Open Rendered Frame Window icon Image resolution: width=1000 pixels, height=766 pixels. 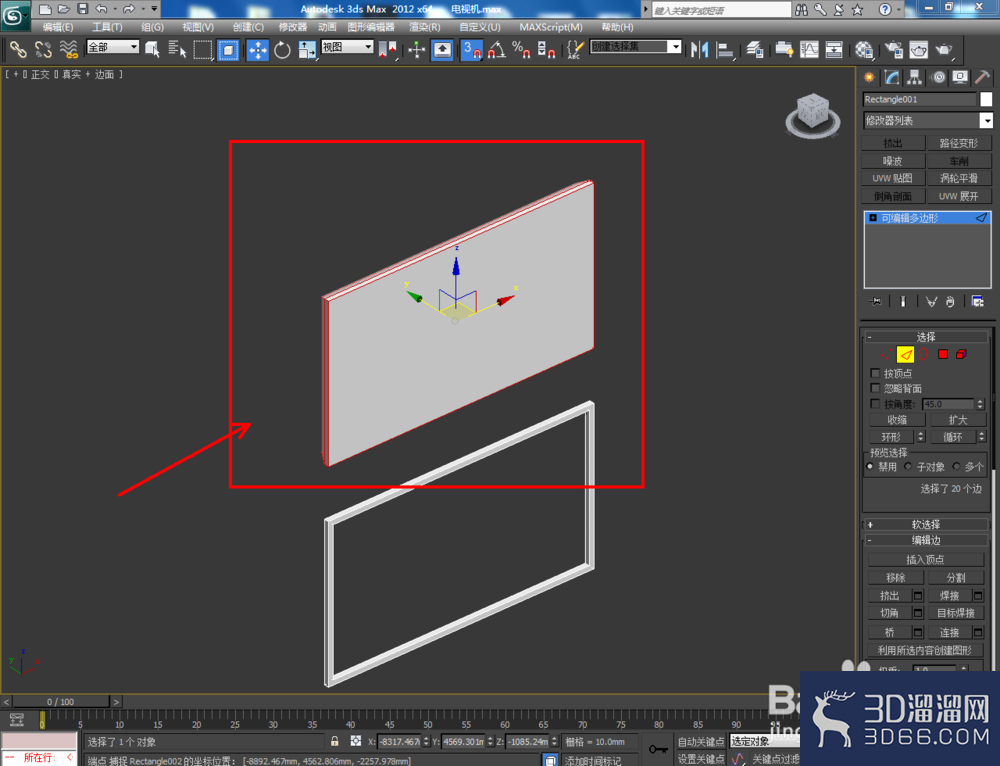click(918, 49)
